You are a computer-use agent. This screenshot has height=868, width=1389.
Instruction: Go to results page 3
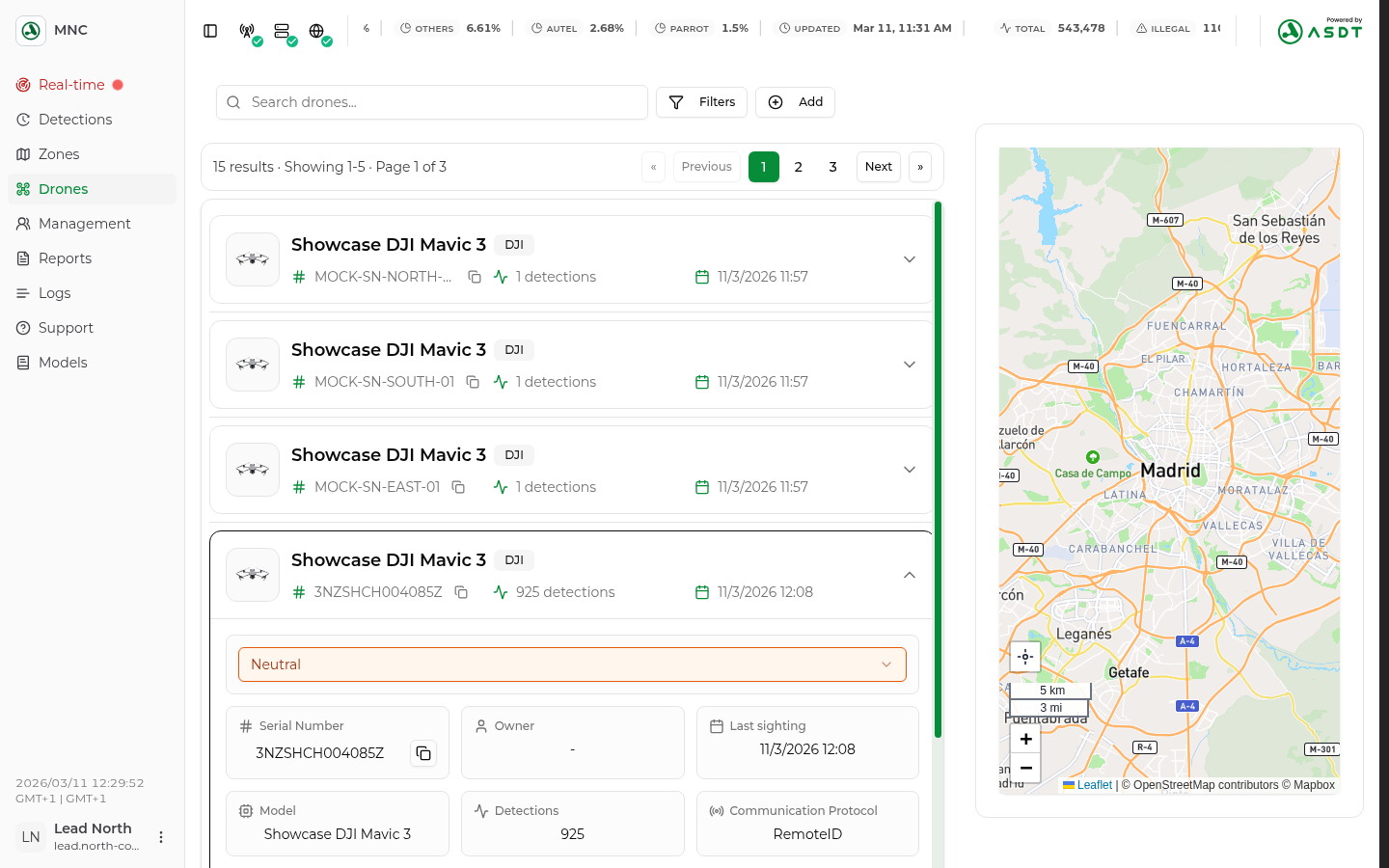pyautogui.click(x=833, y=167)
